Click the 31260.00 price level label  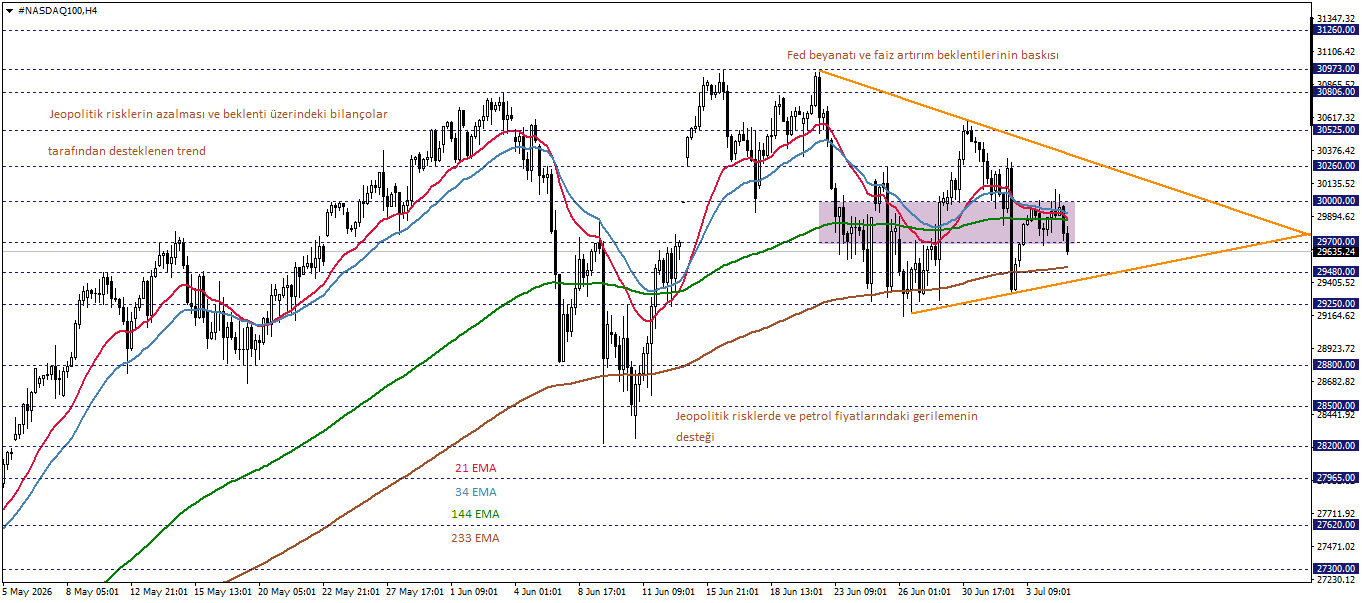[1337, 30]
